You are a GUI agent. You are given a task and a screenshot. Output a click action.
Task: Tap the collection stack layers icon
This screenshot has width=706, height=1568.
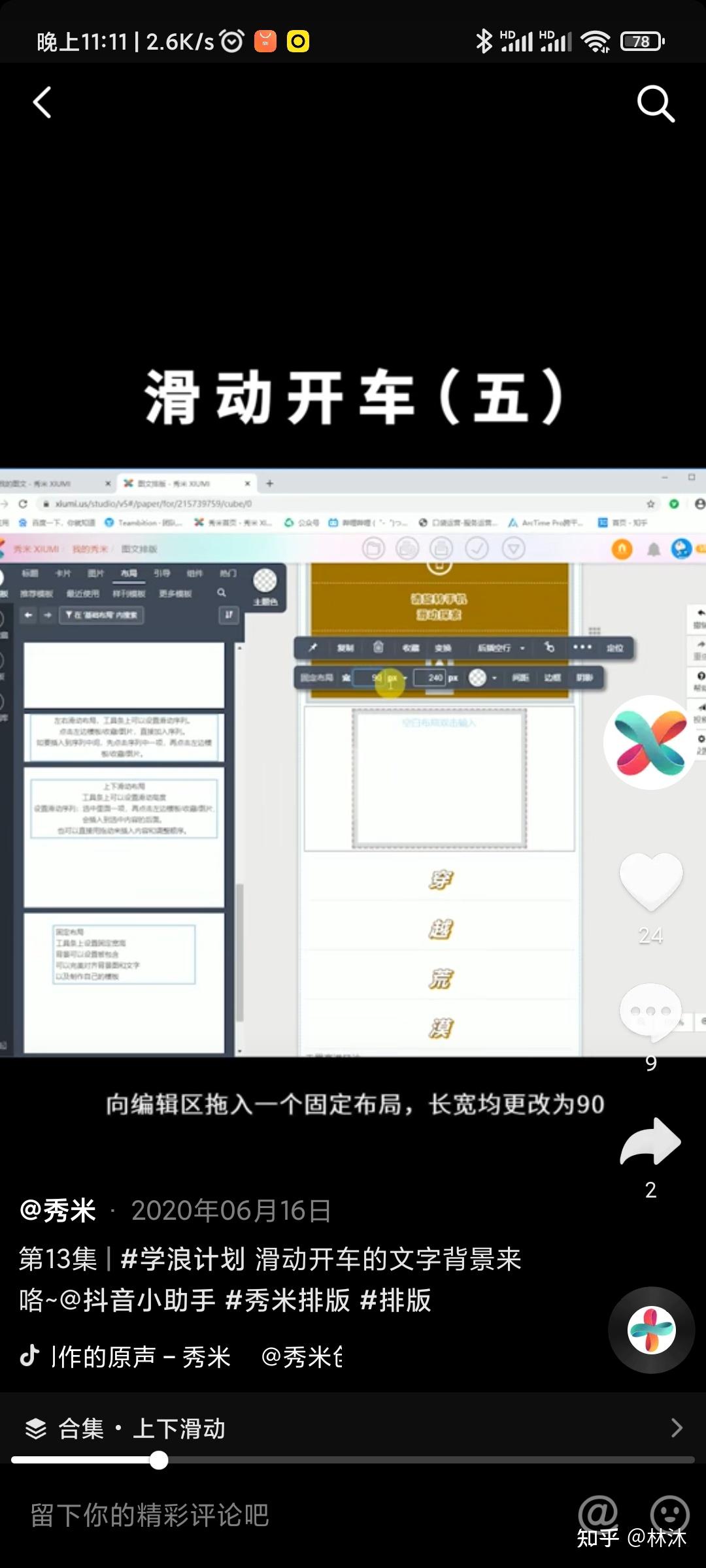(36, 1429)
